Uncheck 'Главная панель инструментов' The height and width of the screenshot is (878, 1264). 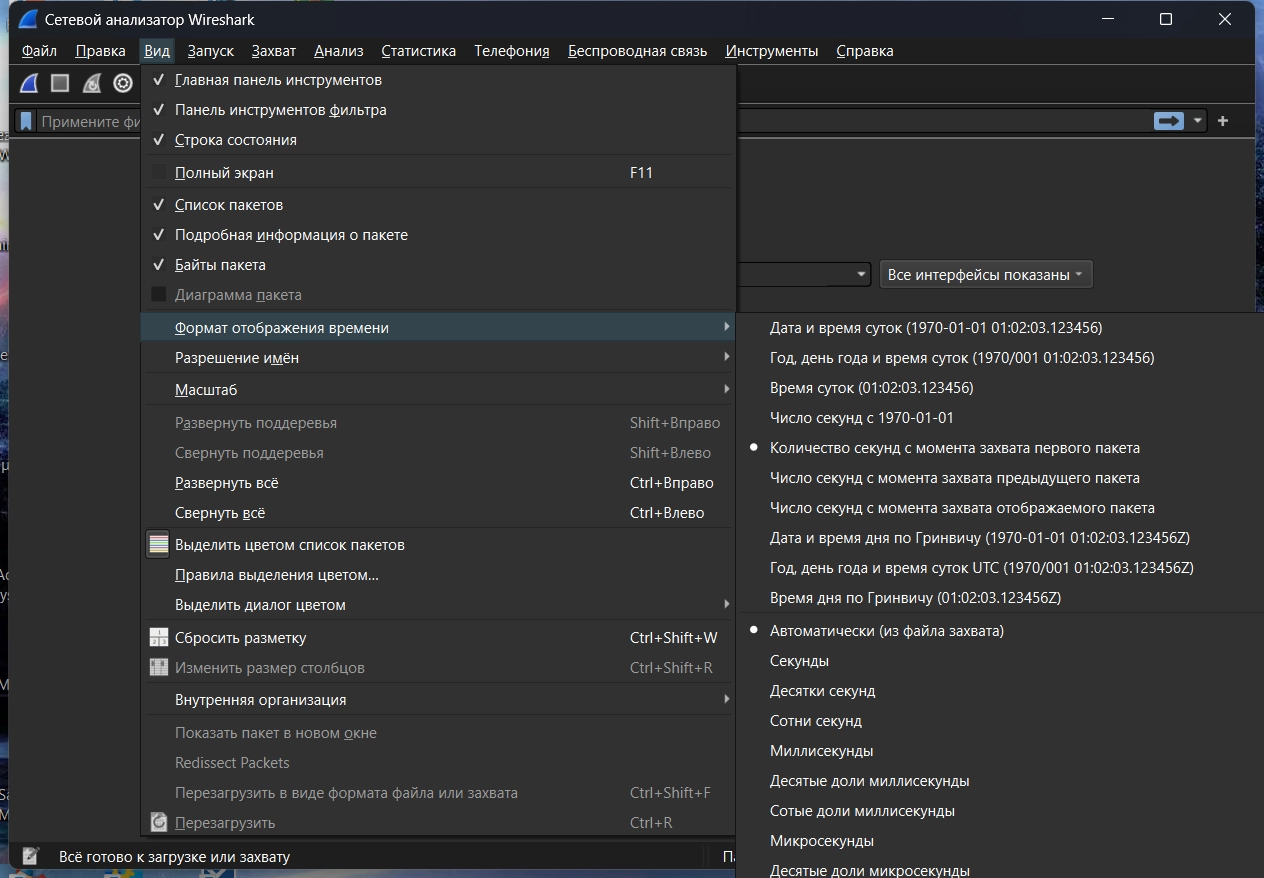[278, 80]
